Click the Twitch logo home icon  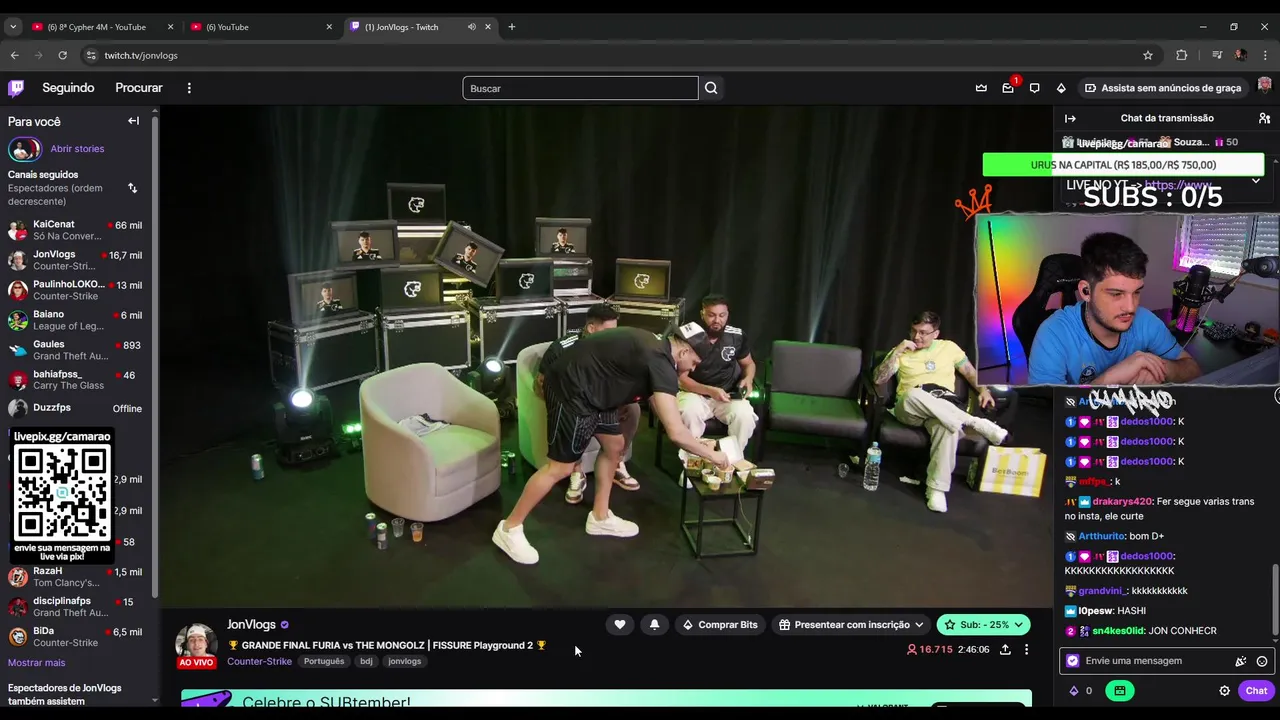[x=16, y=88]
